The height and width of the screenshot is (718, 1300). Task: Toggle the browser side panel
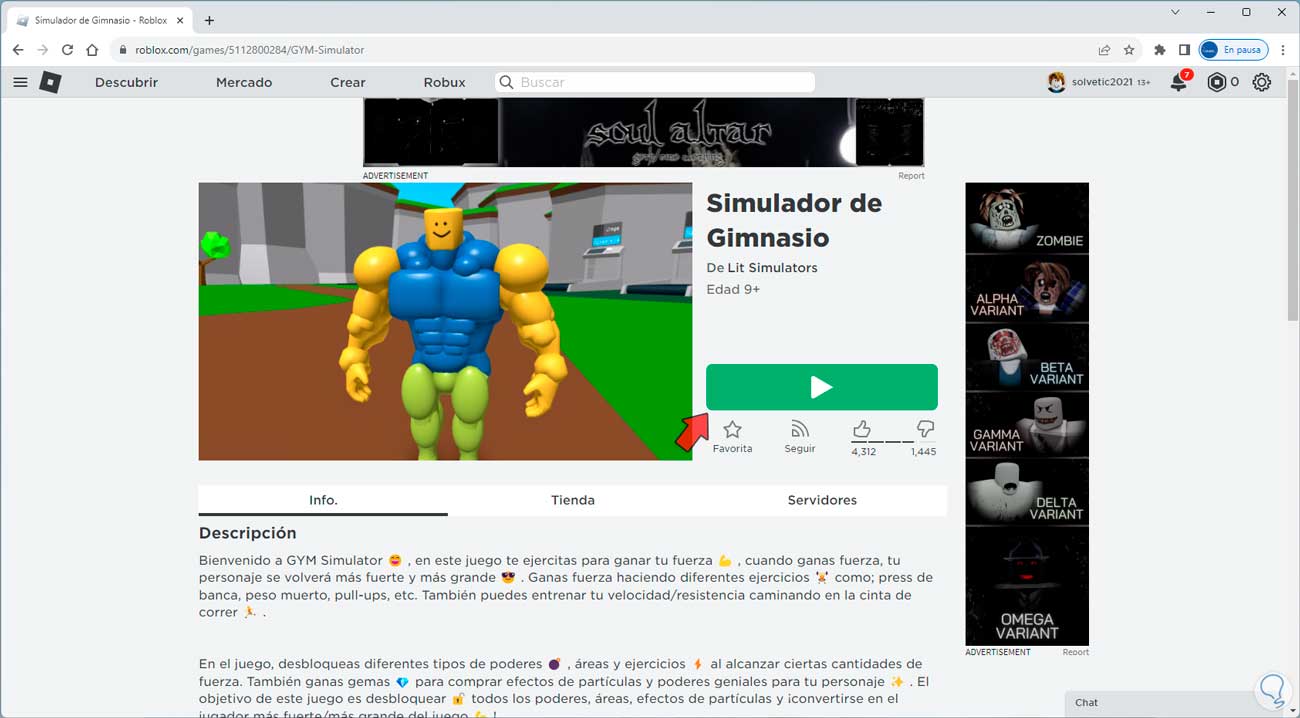click(x=1184, y=50)
